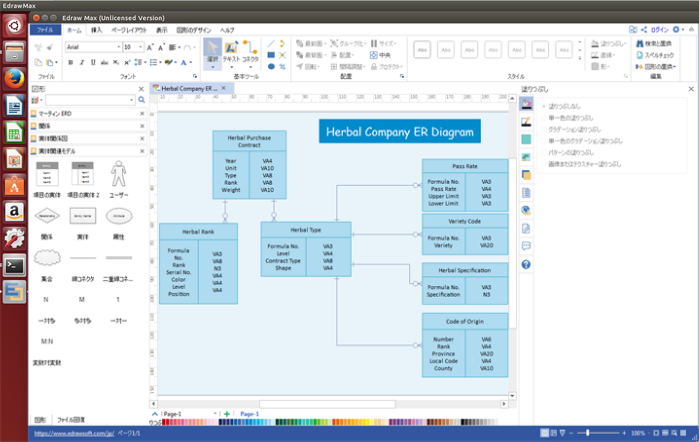Close the マーティン ERD library
Image resolution: width=699 pixels, height=442 pixels.
142,114
